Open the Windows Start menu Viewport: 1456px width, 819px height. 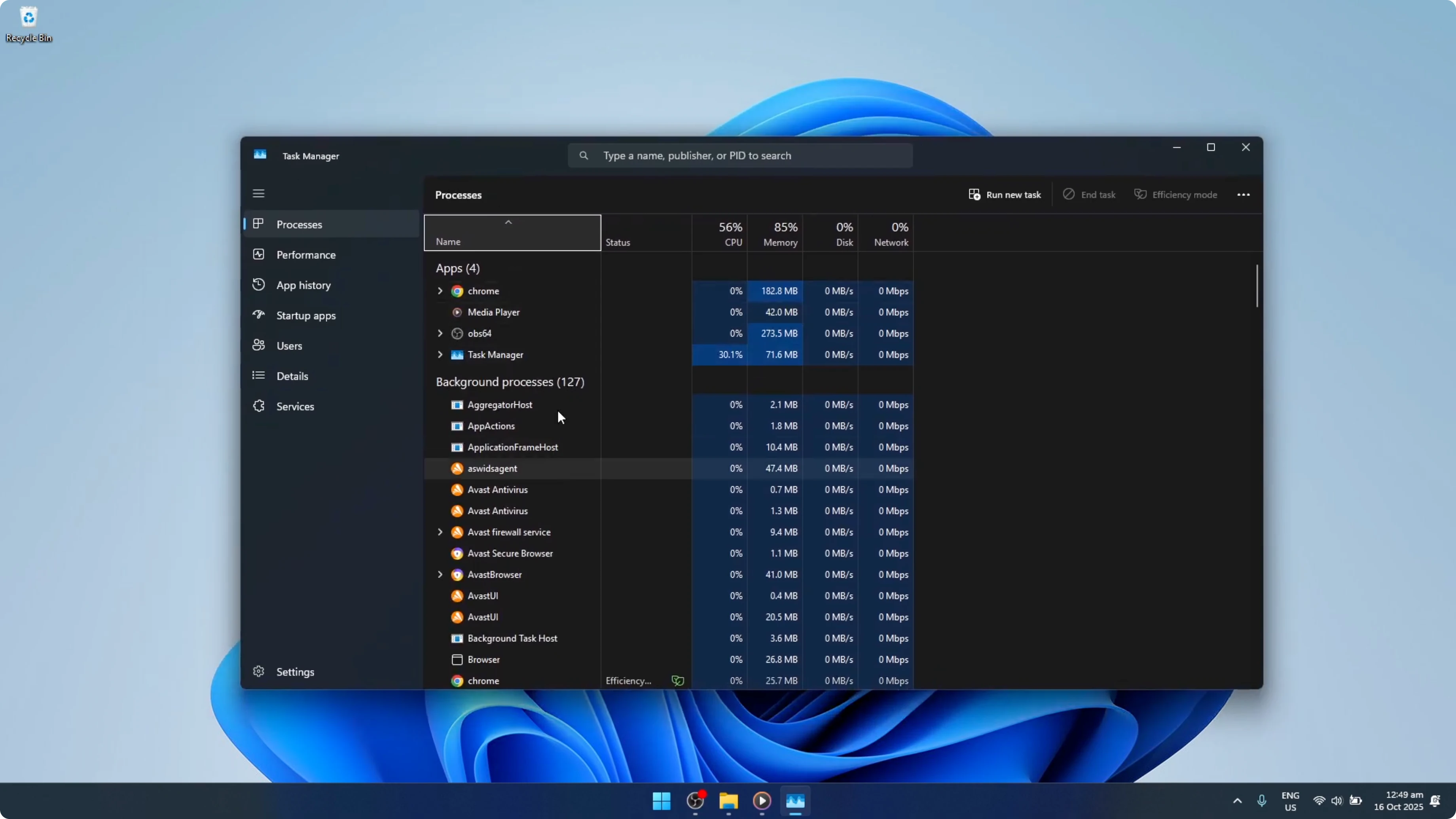click(x=661, y=801)
